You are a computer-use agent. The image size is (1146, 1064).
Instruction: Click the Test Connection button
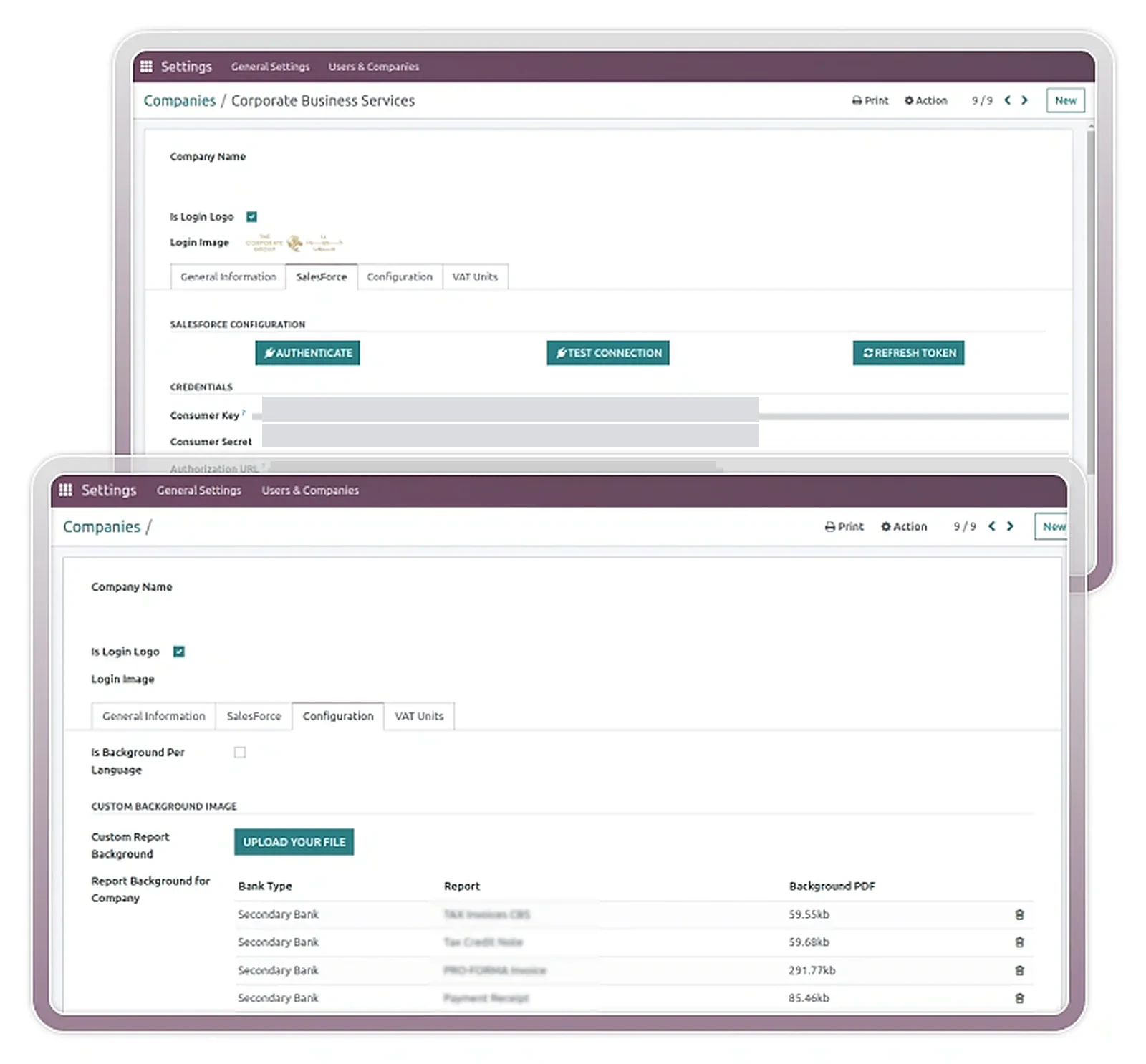pos(608,353)
